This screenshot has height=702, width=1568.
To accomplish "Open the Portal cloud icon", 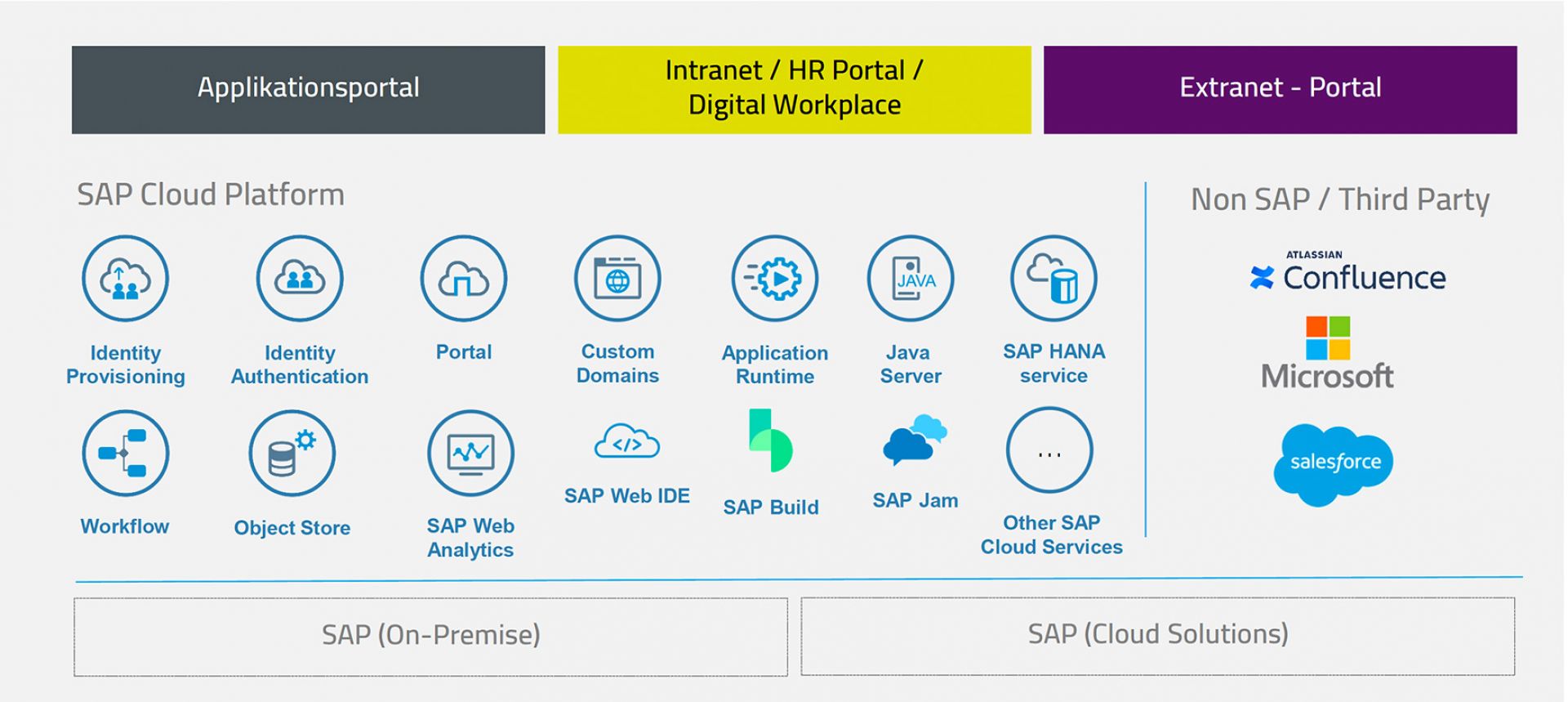I will [x=464, y=279].
